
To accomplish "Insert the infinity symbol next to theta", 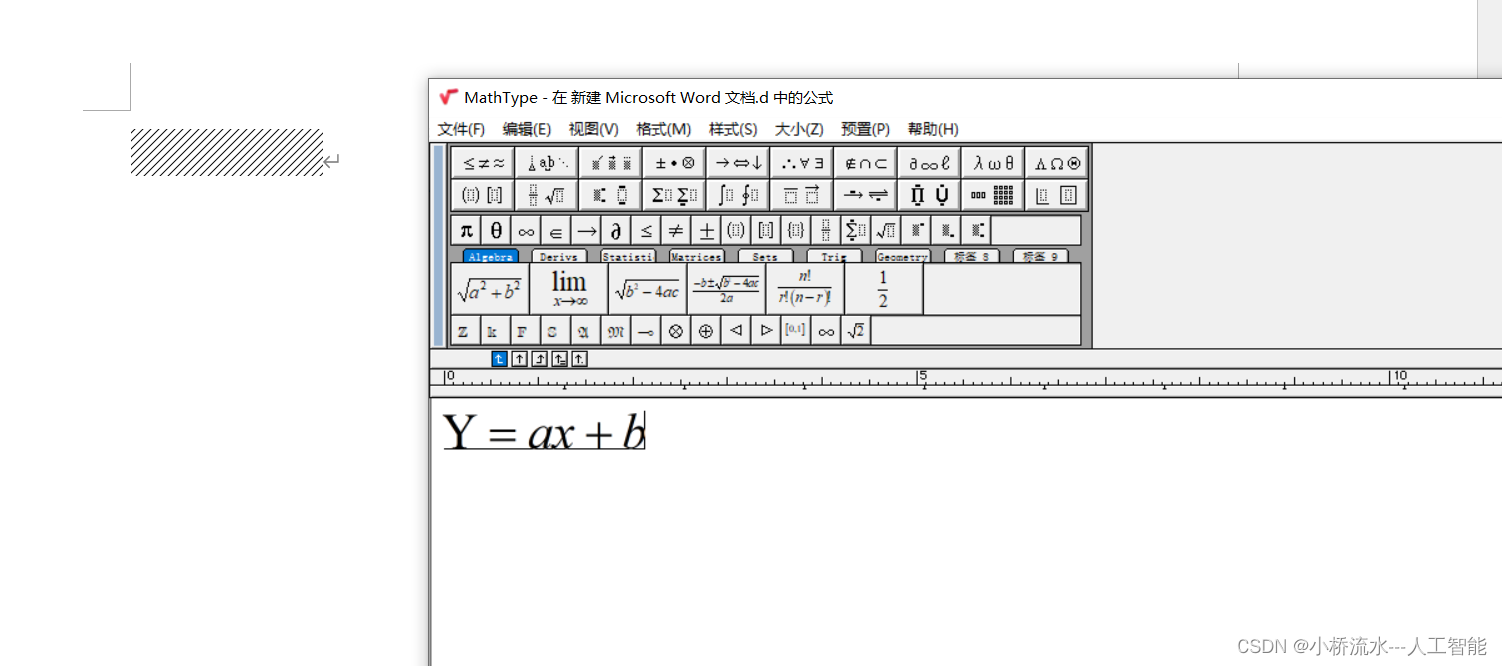I will point(526,231).
